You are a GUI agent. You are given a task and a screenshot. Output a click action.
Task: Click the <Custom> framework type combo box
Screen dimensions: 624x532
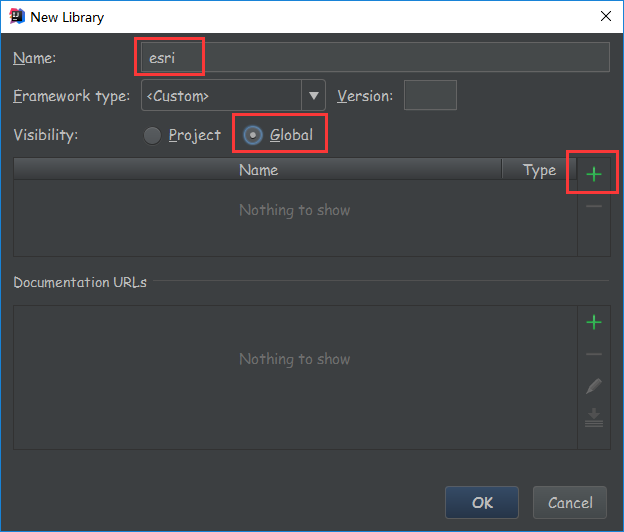pyautogui.click(x=233, y=95)
